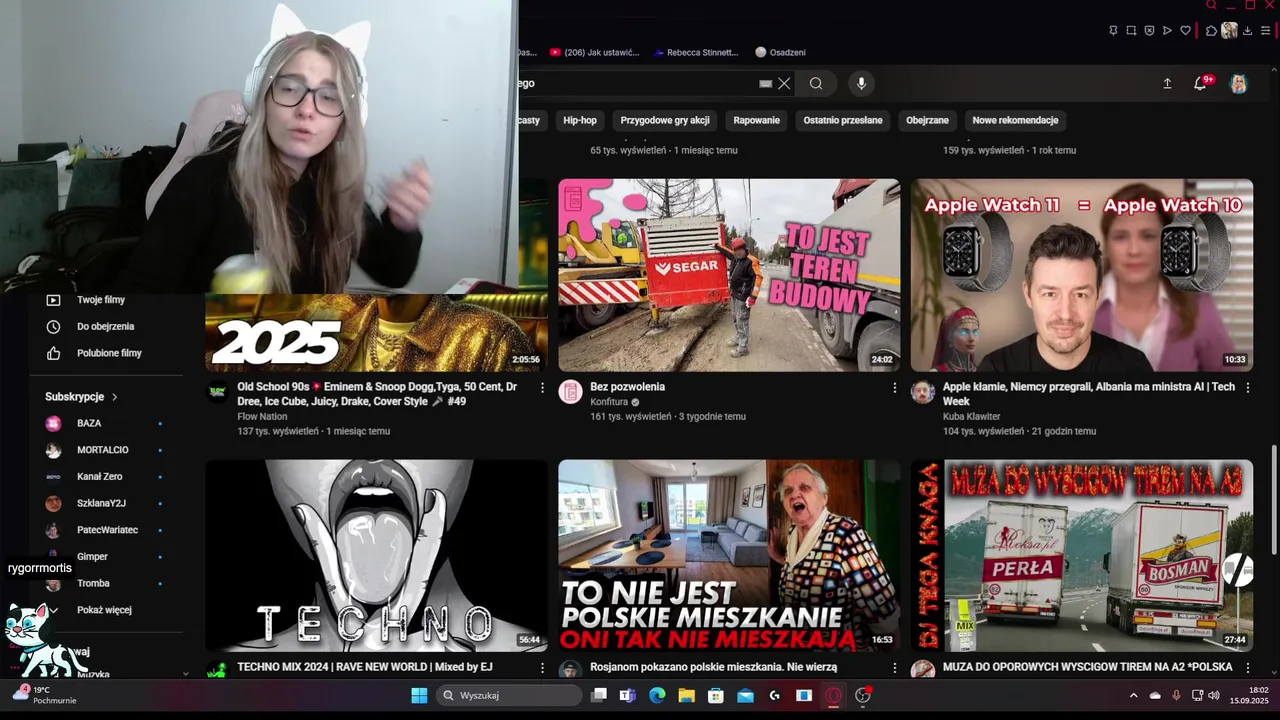This screenshot has height=720, width=1280.
Task: Click the YouTube search magnifier button
Action: (816, 84)
